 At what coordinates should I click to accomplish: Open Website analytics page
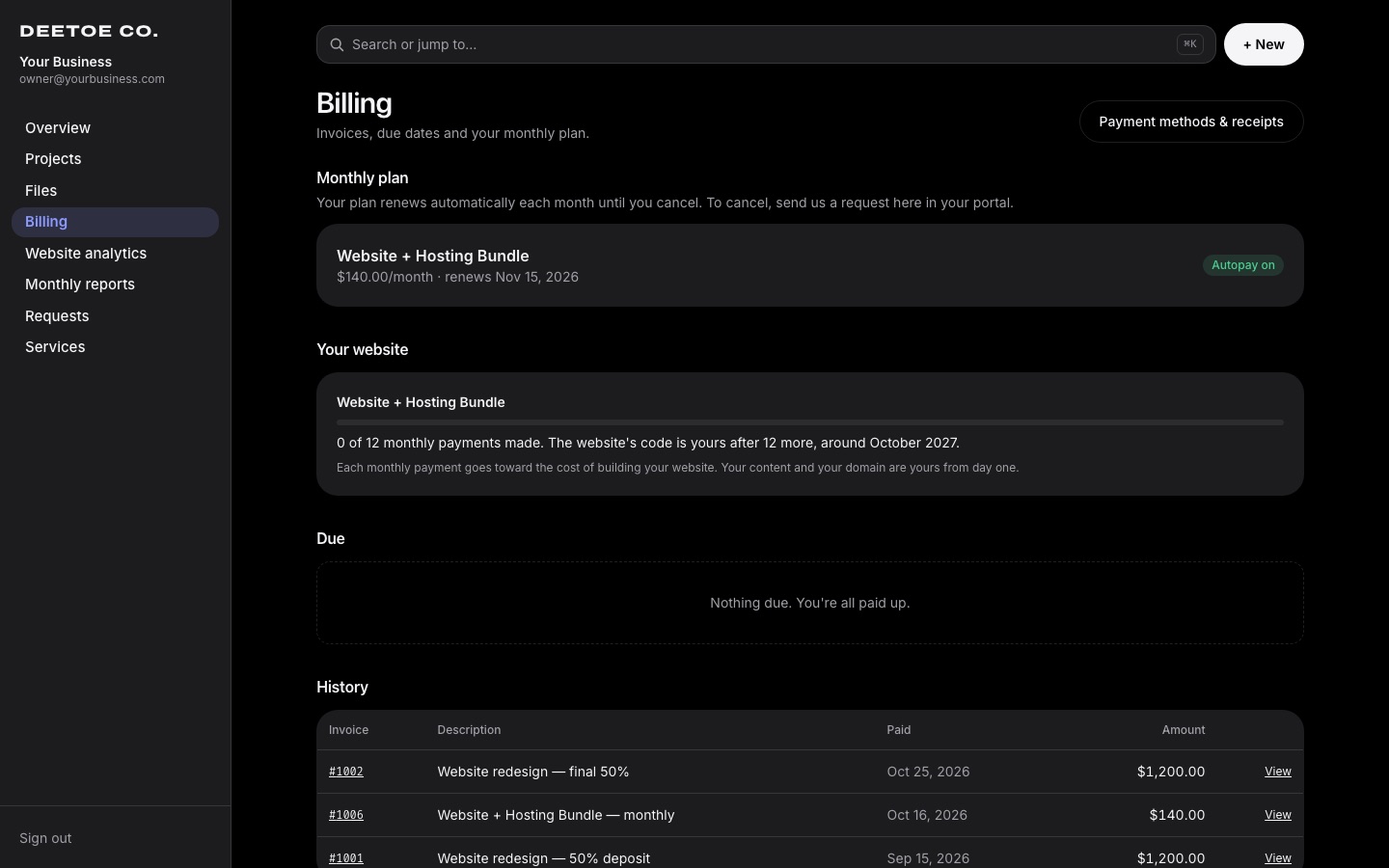115,254
